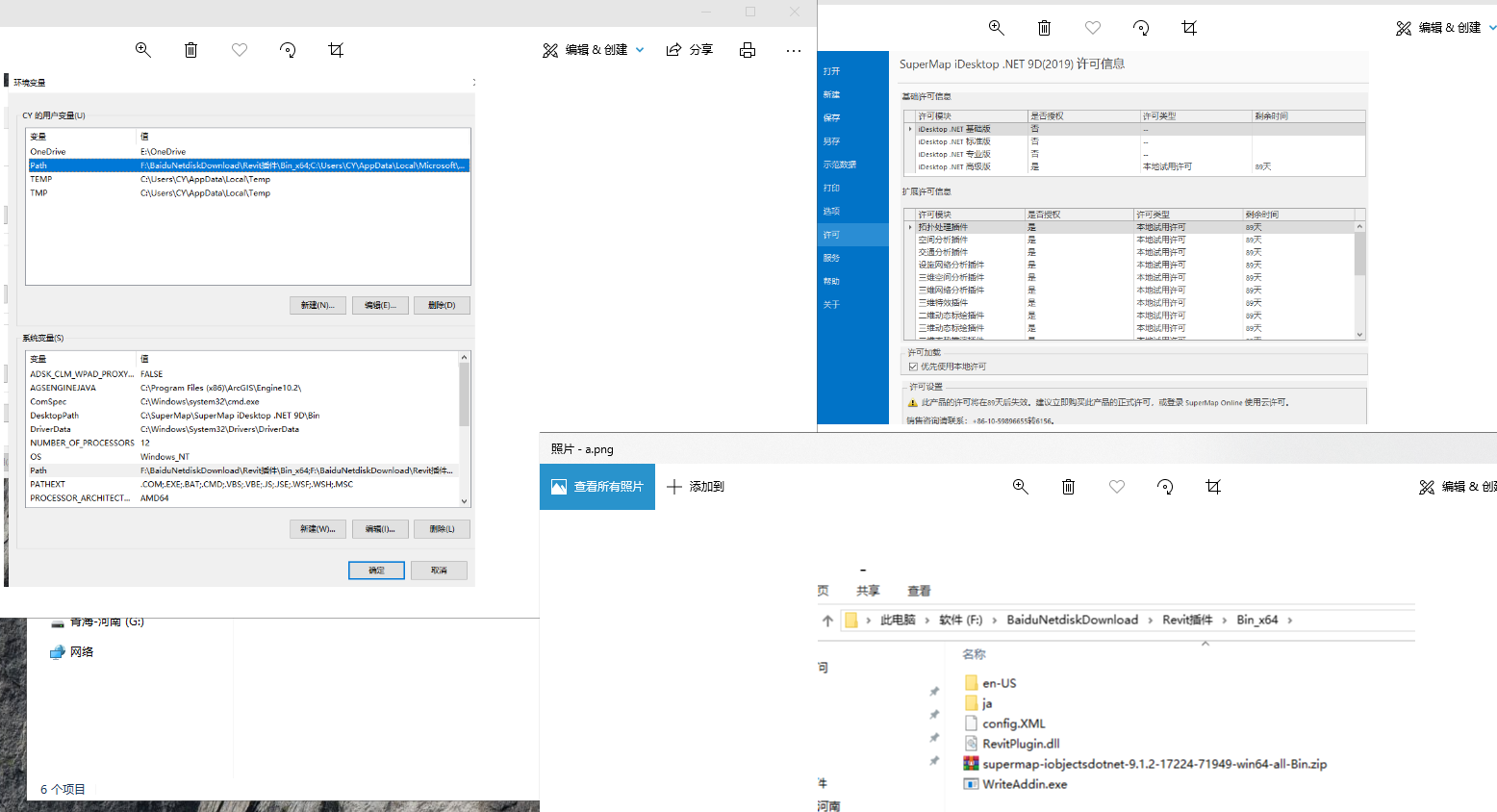Open Edit & Create in a.png photo window
The image size is (1497, 812).
point(1458,487)
